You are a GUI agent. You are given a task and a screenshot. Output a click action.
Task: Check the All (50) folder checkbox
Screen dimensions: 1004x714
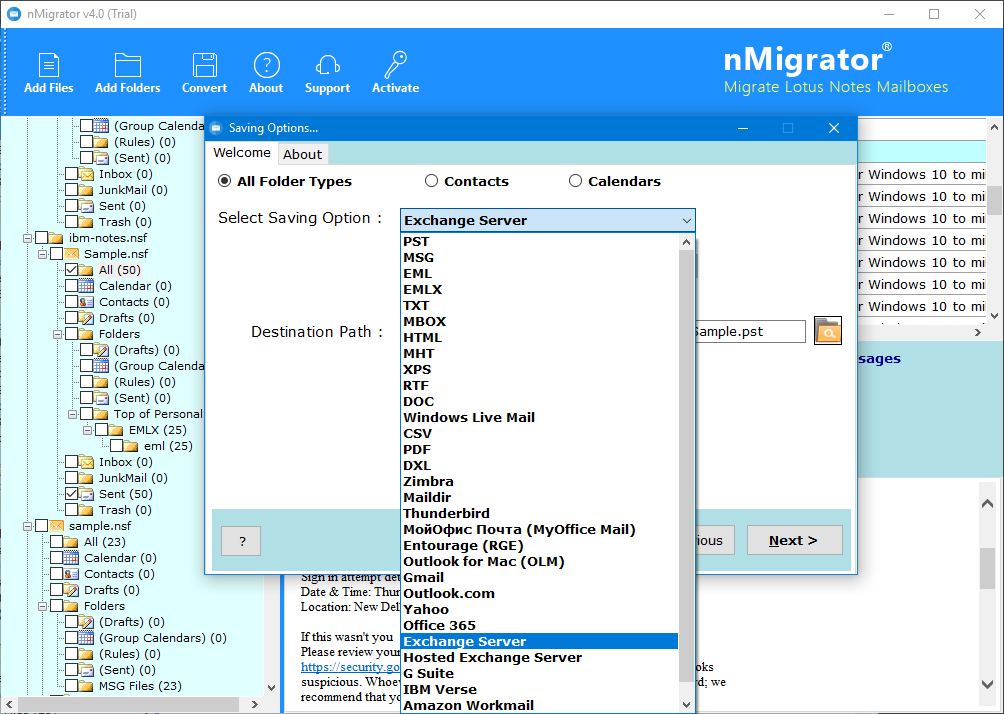click(72, 270)
